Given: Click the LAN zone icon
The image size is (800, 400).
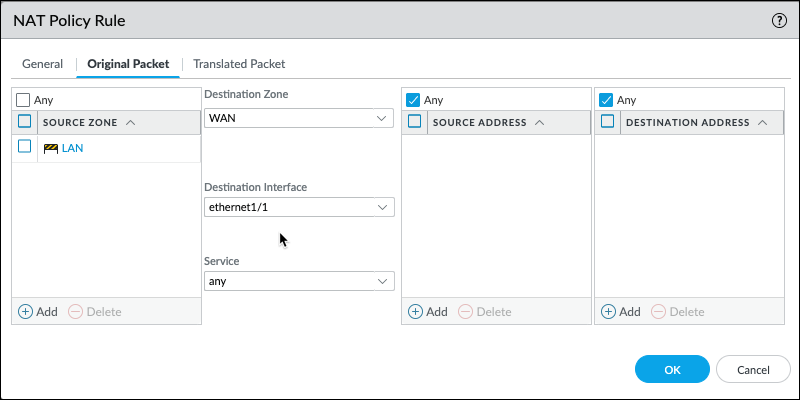Looking at the screenshot, I should (51, 148).
